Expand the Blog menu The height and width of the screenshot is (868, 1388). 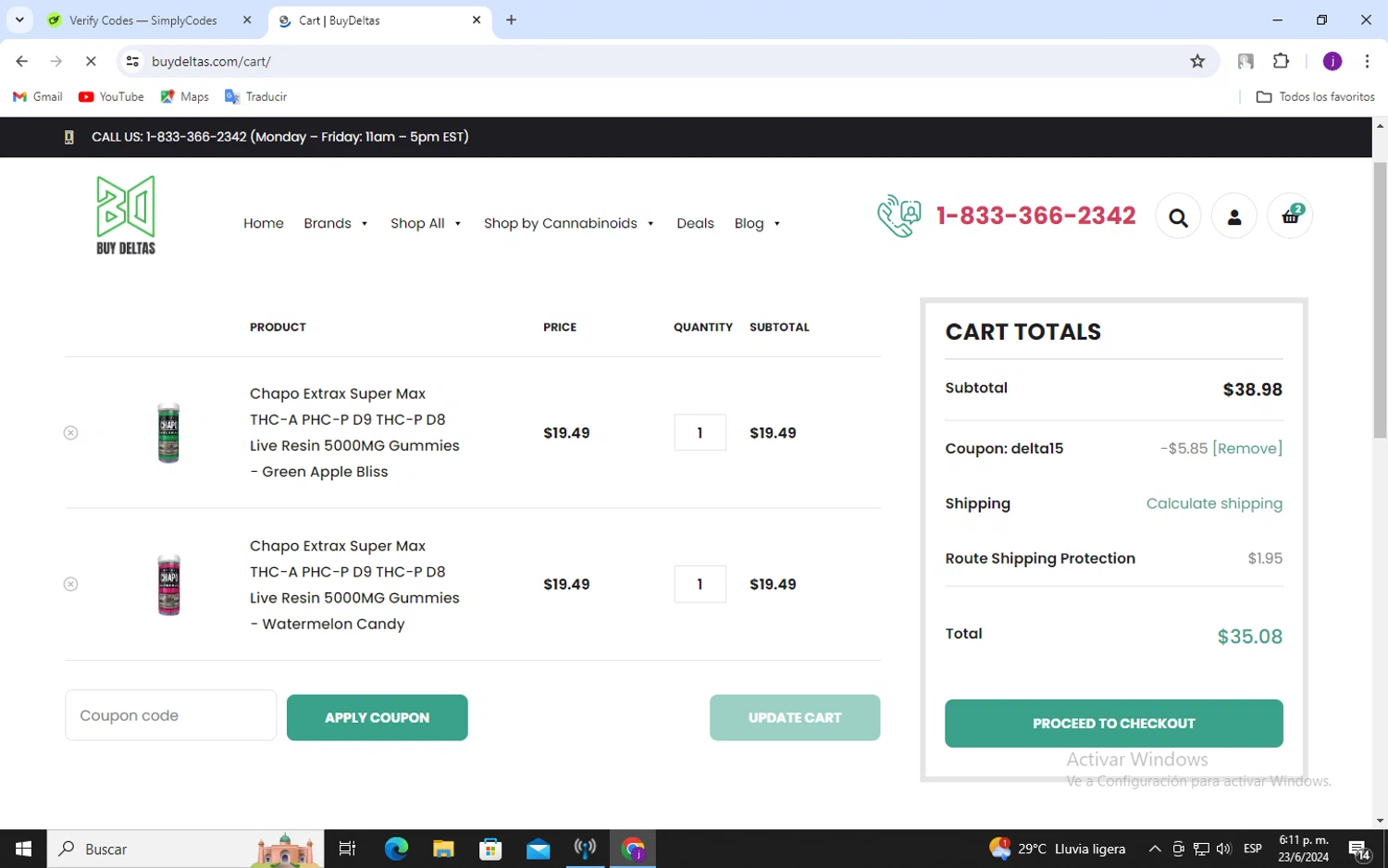[x=757, y=223]
